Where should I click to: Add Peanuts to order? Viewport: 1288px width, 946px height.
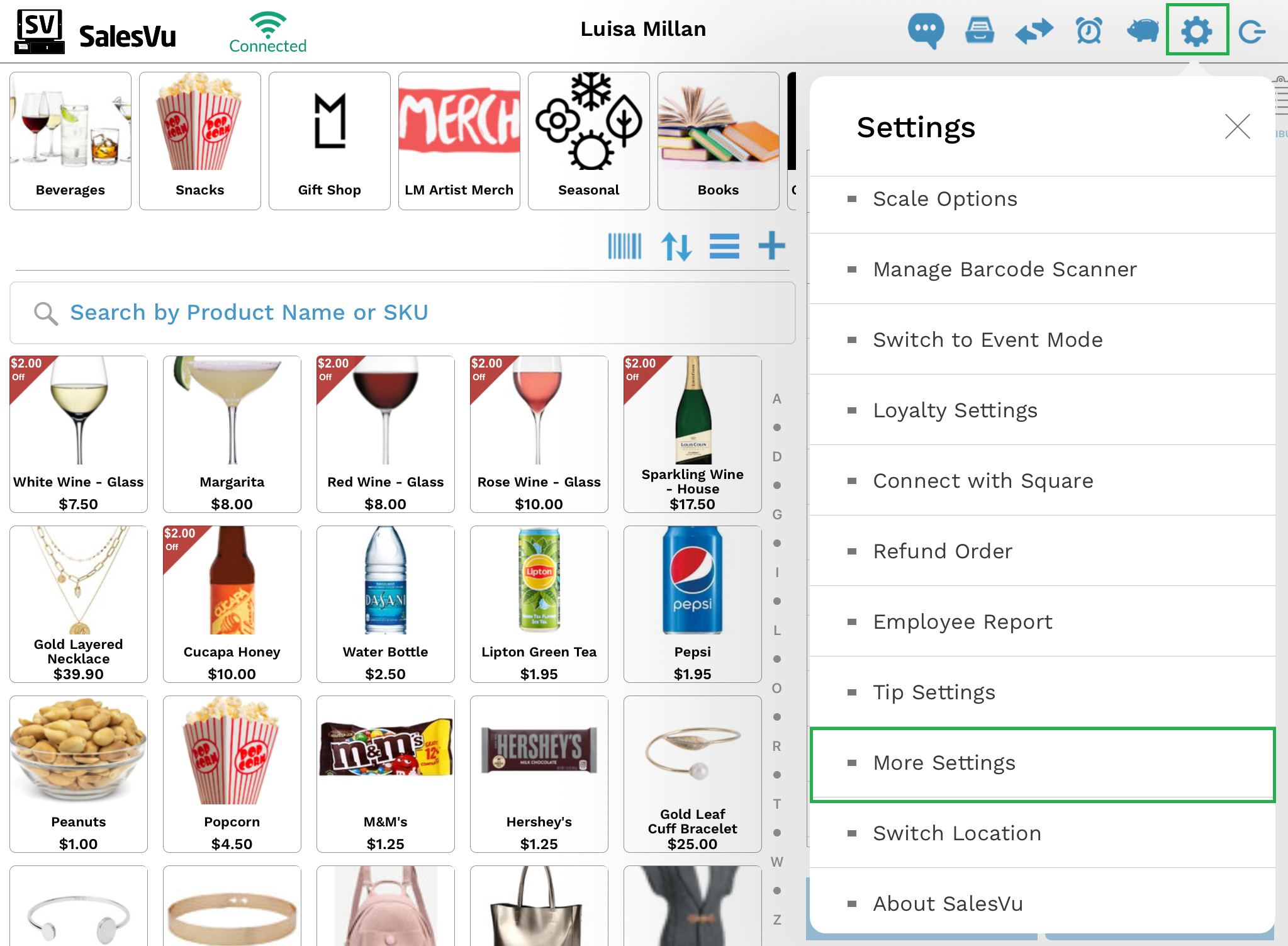coord(79,774)
